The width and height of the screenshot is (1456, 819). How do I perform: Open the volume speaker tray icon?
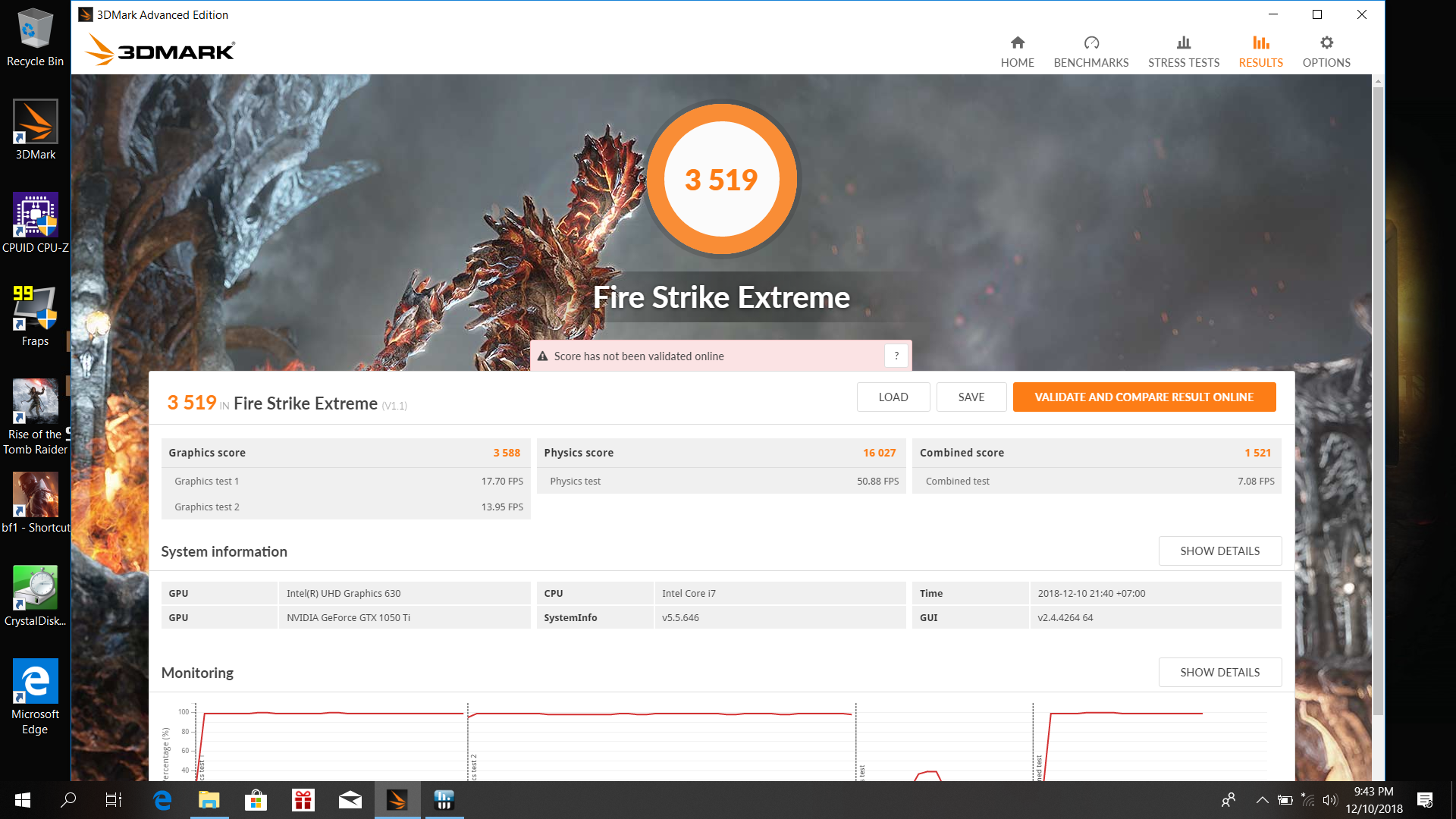coord(1330,800)
